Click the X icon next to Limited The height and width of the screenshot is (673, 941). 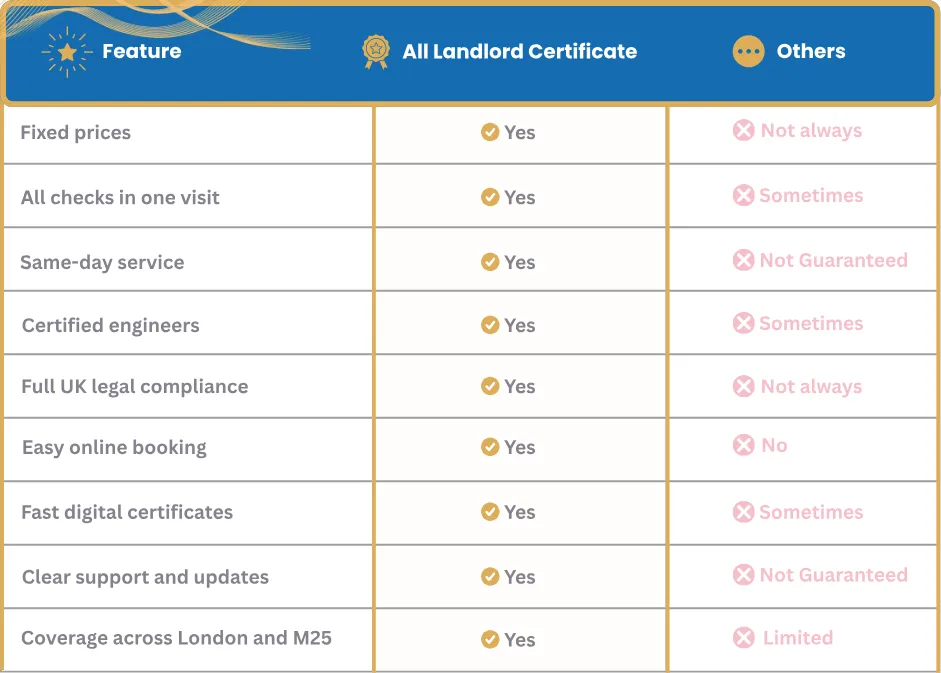coord(743,637)
